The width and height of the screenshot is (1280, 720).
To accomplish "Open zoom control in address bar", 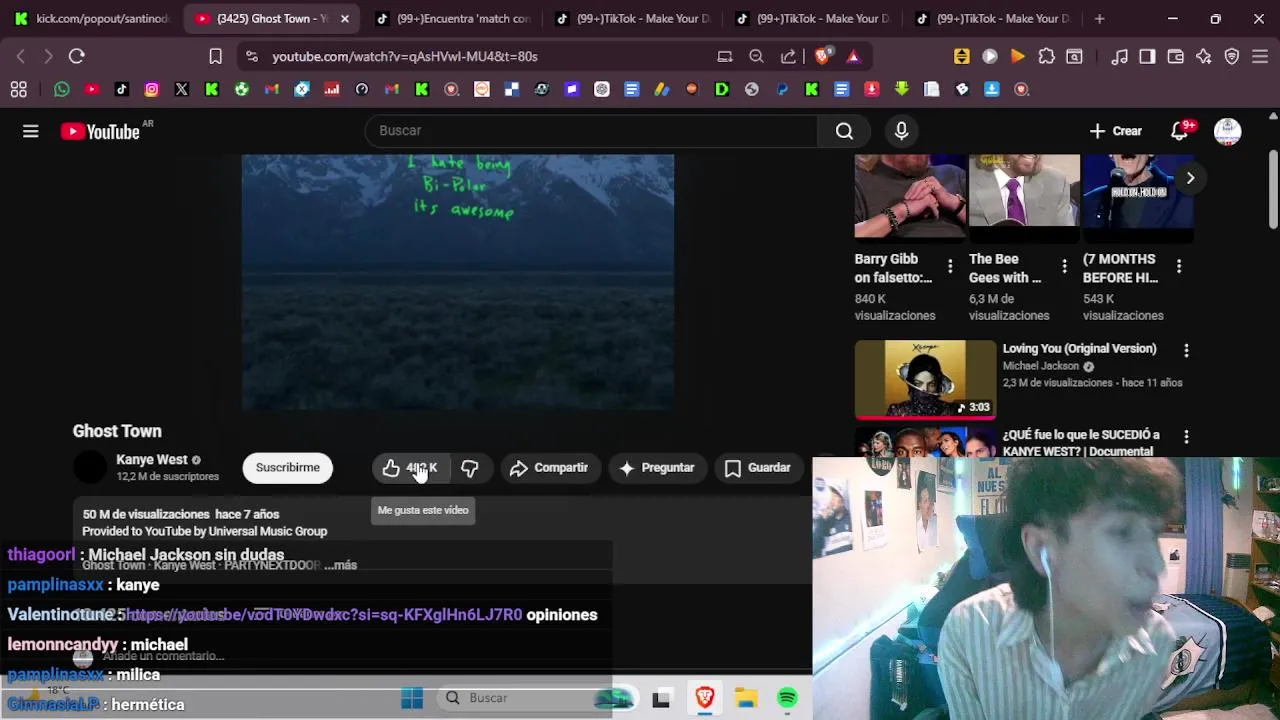I will click(757, 57).
